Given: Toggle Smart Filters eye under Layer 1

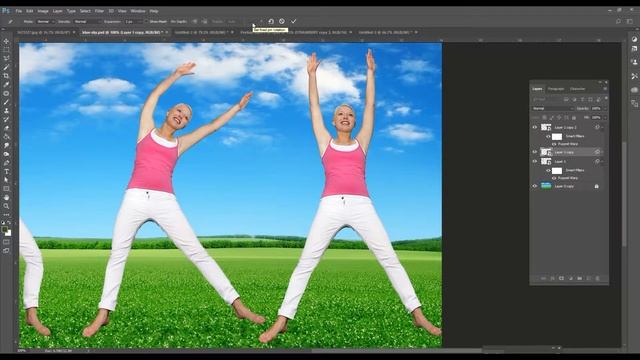Looking at the screenshot, I should coord(548,171).
